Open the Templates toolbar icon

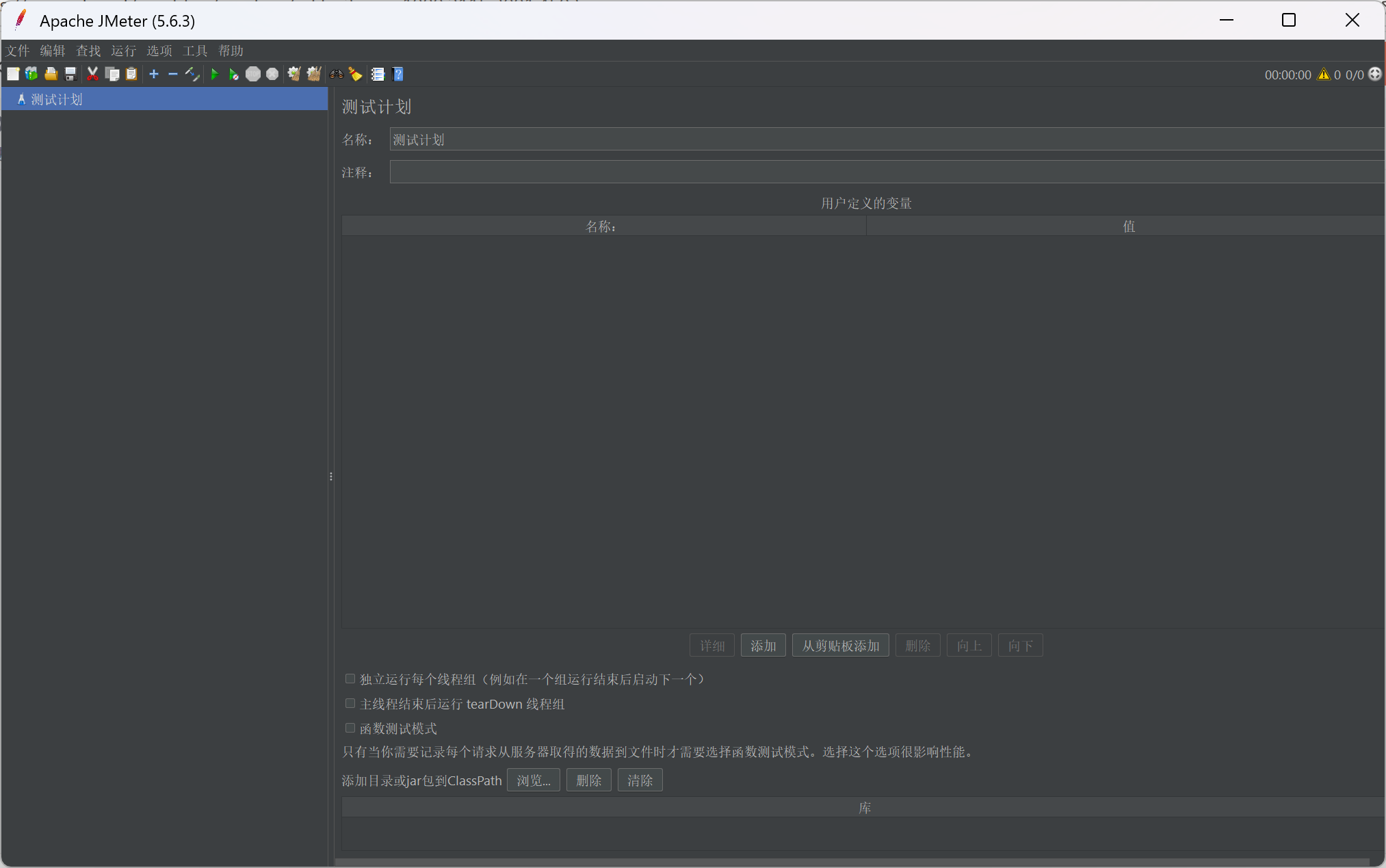point(31,74)
